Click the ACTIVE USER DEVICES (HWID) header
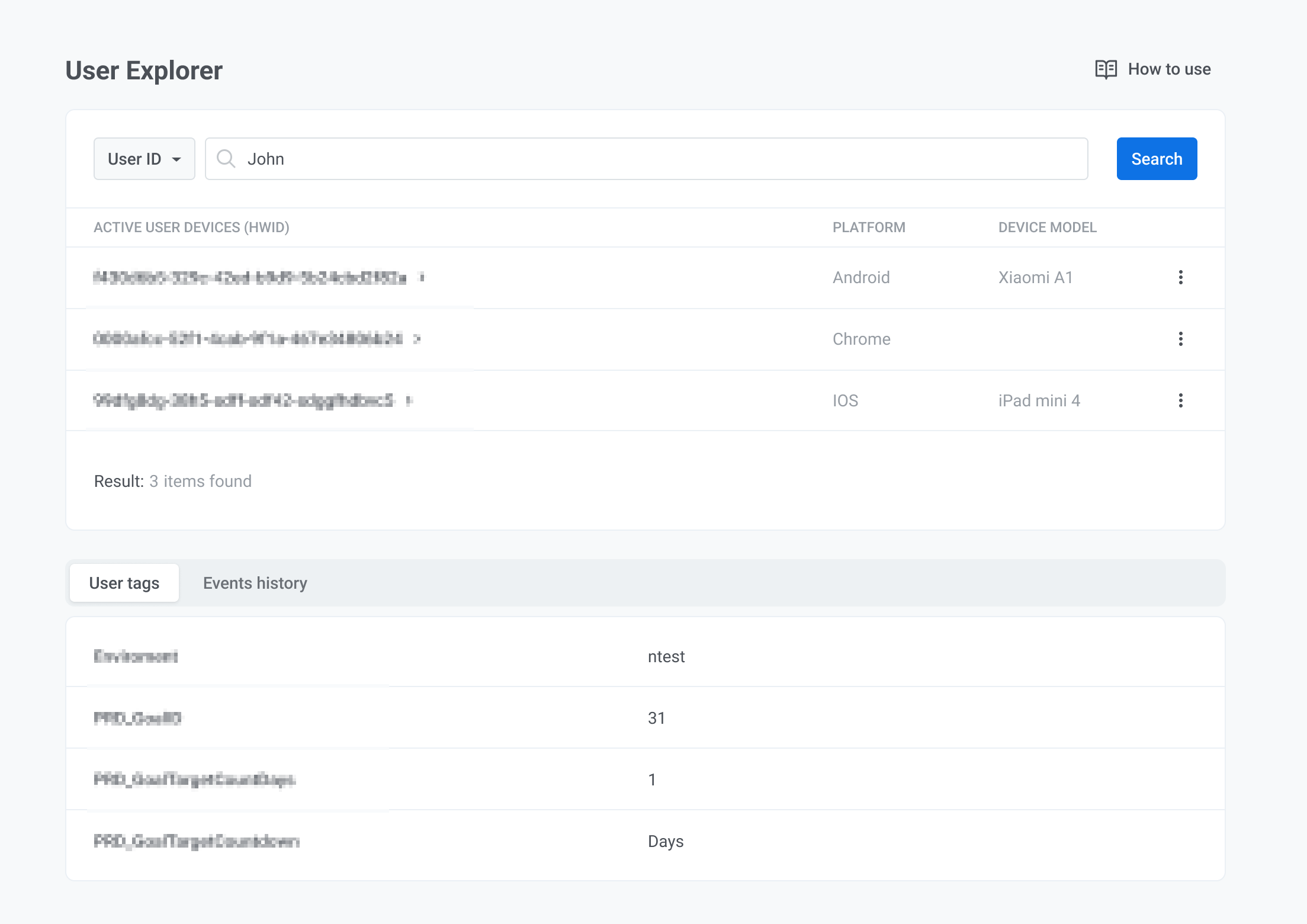Viewport: 1307px width, 924px height. 191,227
